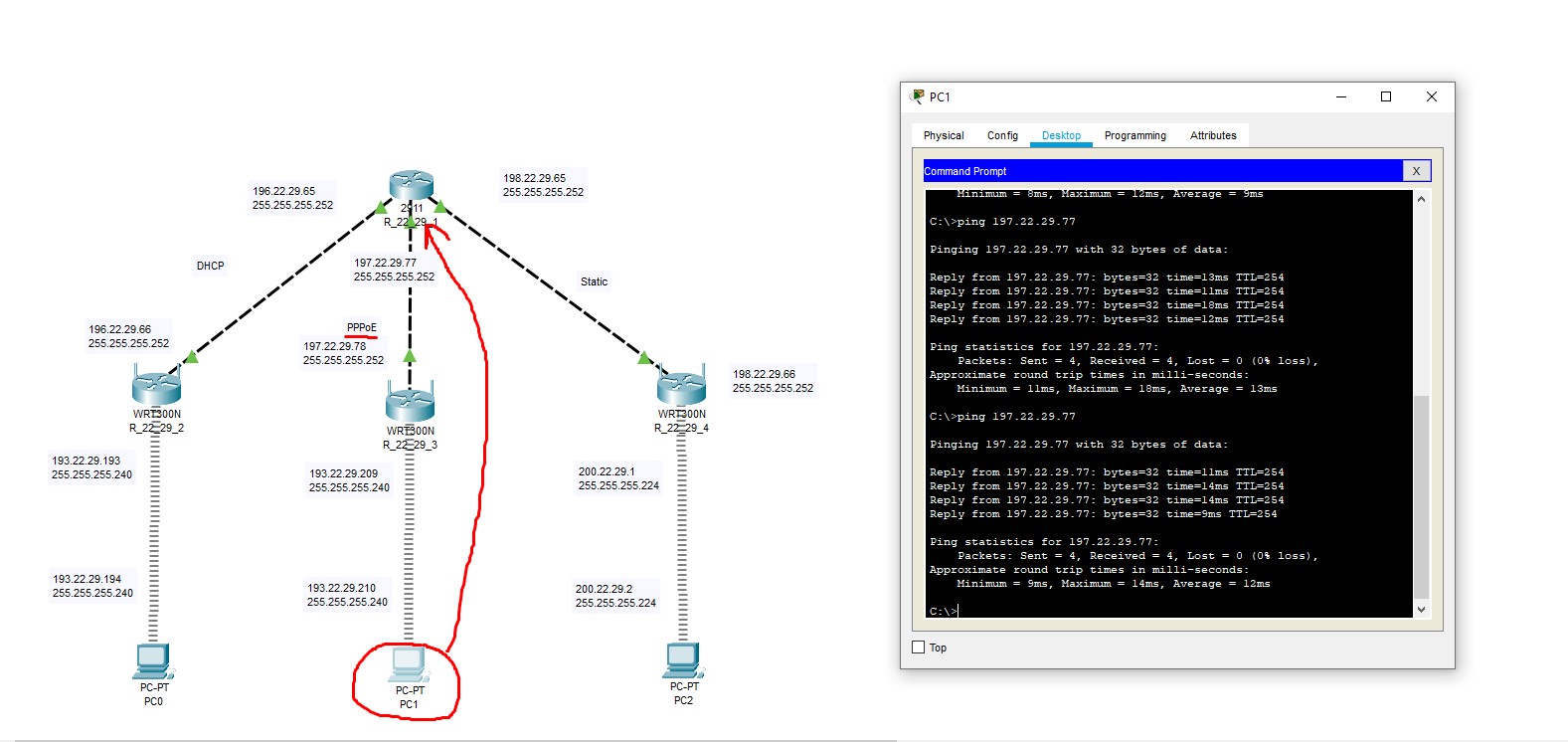Screen dimensions: 1568x742
Task: Open the Config tab
Action: pos(1002,135)
